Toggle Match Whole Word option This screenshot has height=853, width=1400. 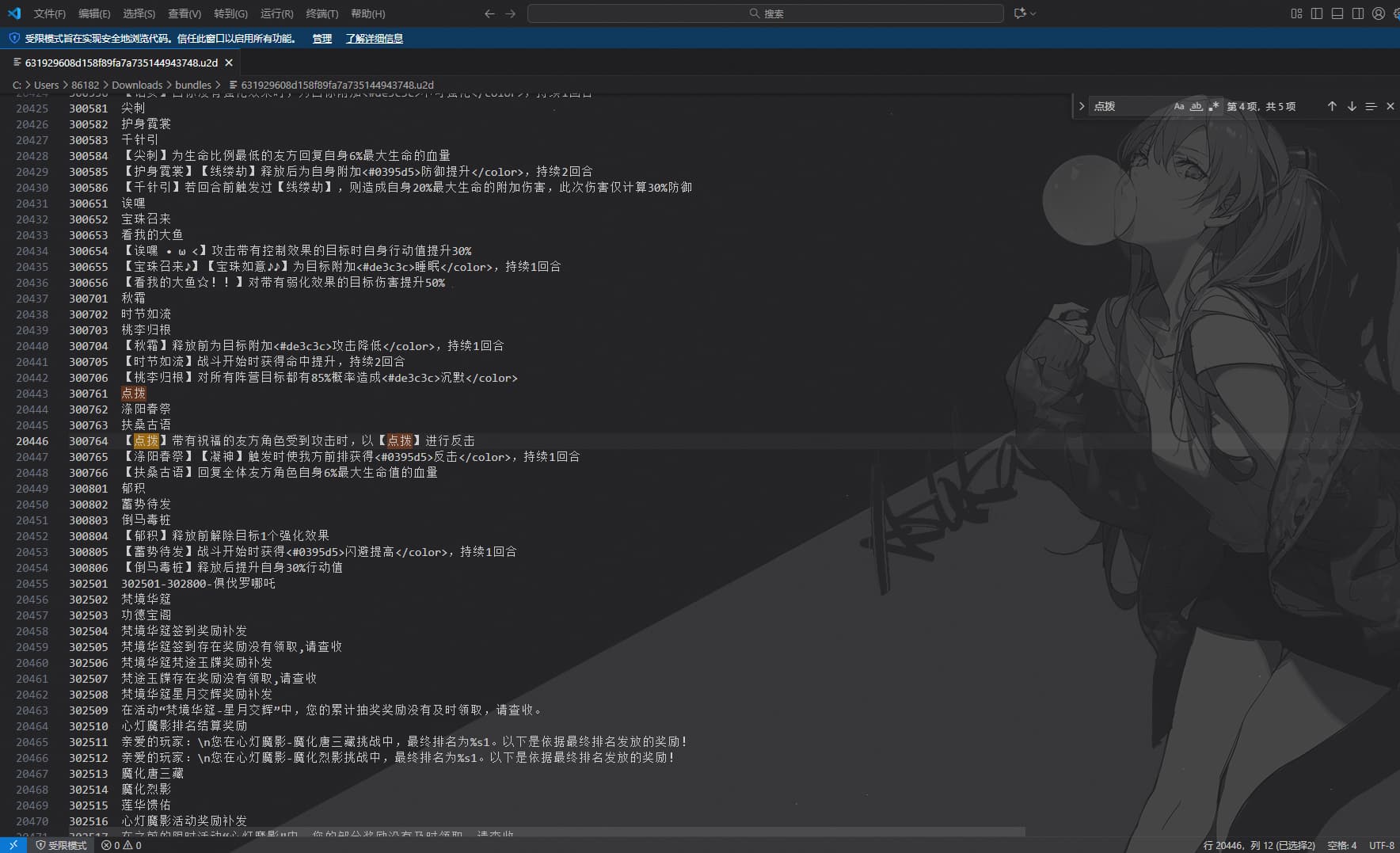coord(1196,106)
